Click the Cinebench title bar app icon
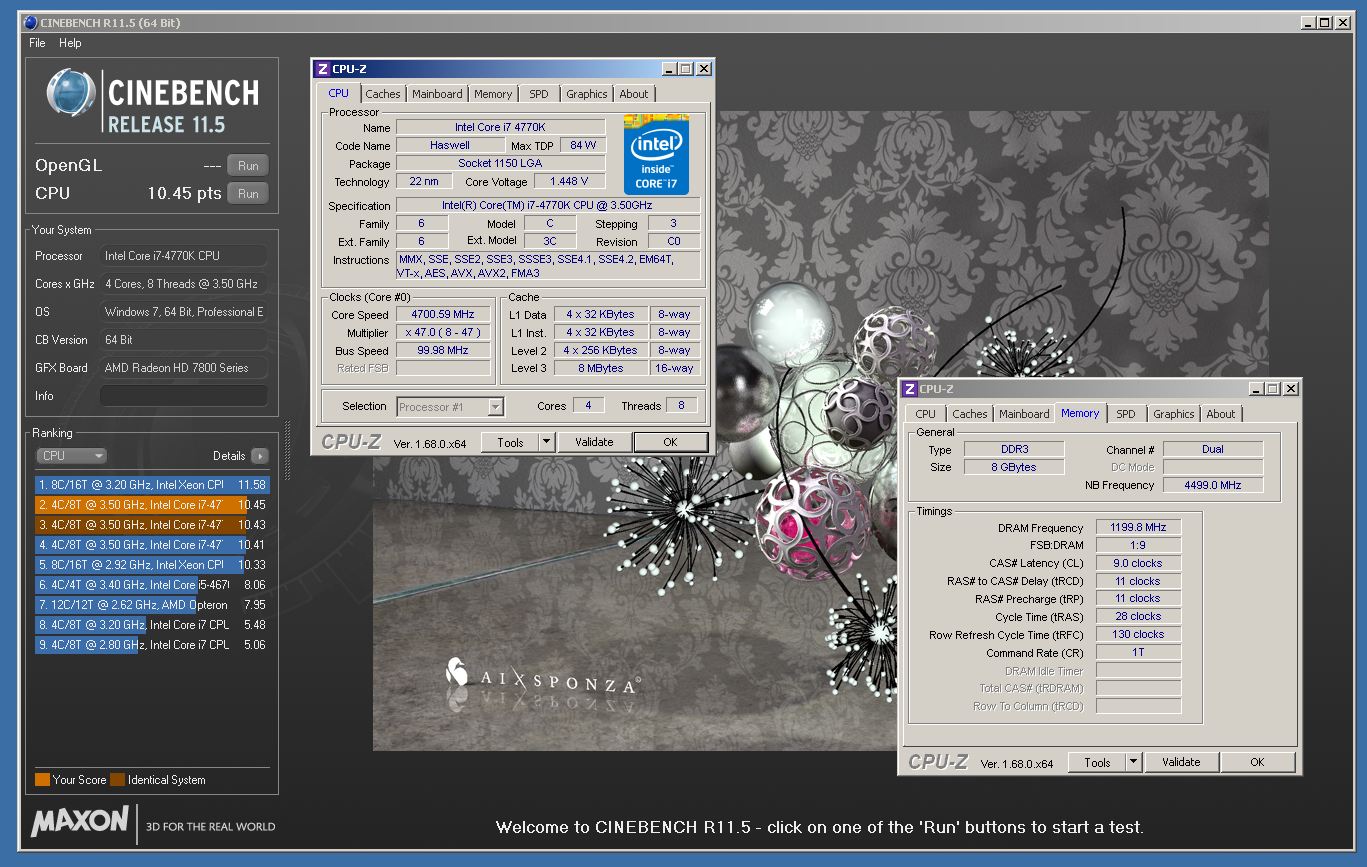Image resolution: width=1367 pixels, height=867 pixels. [x=30, y=22]
